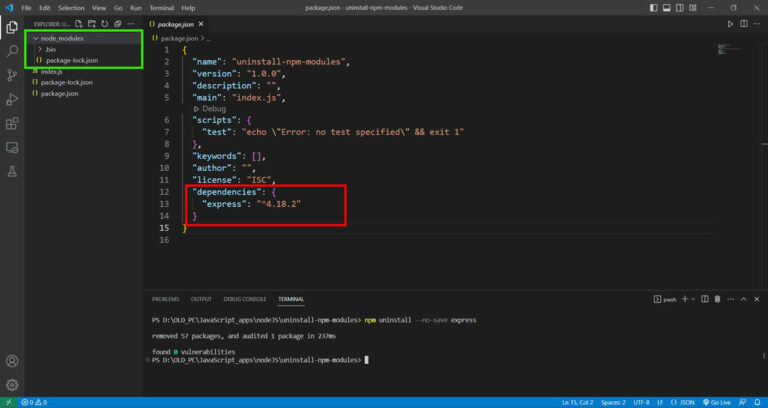Switch to the Problems panel tab
768x408 pixels.
click(165, 299)
